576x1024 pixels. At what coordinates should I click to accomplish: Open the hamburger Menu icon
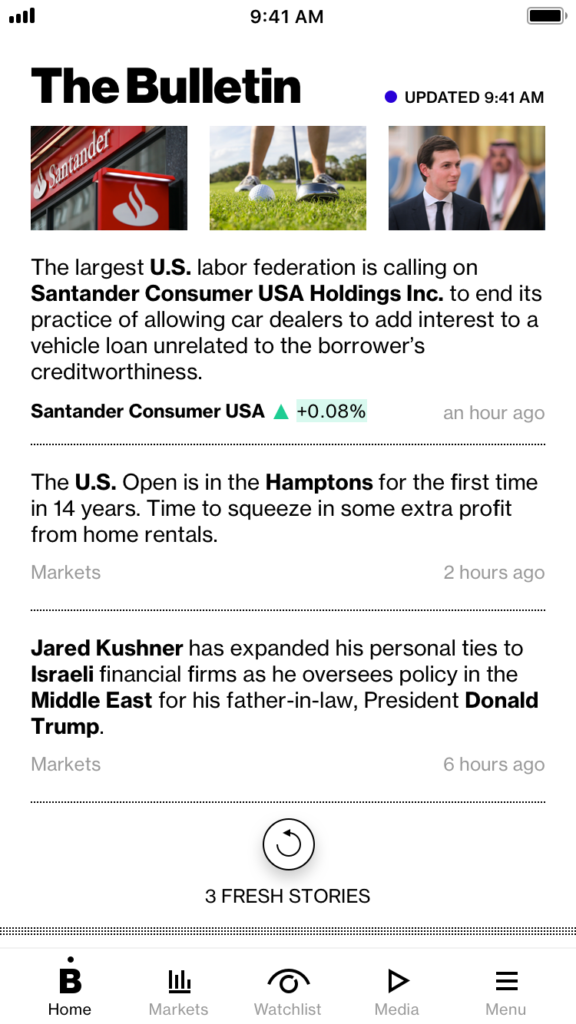point(506,980)
